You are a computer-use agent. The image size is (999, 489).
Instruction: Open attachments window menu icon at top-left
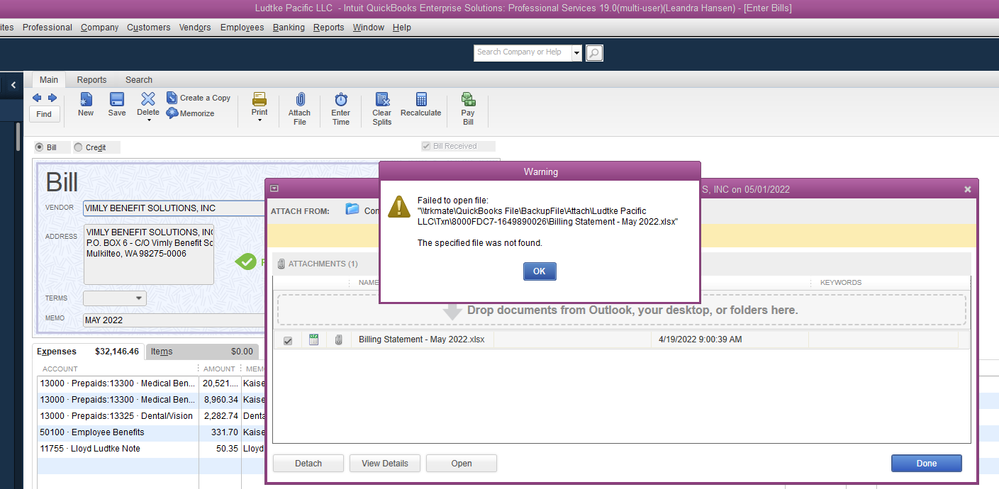[274, 188]
